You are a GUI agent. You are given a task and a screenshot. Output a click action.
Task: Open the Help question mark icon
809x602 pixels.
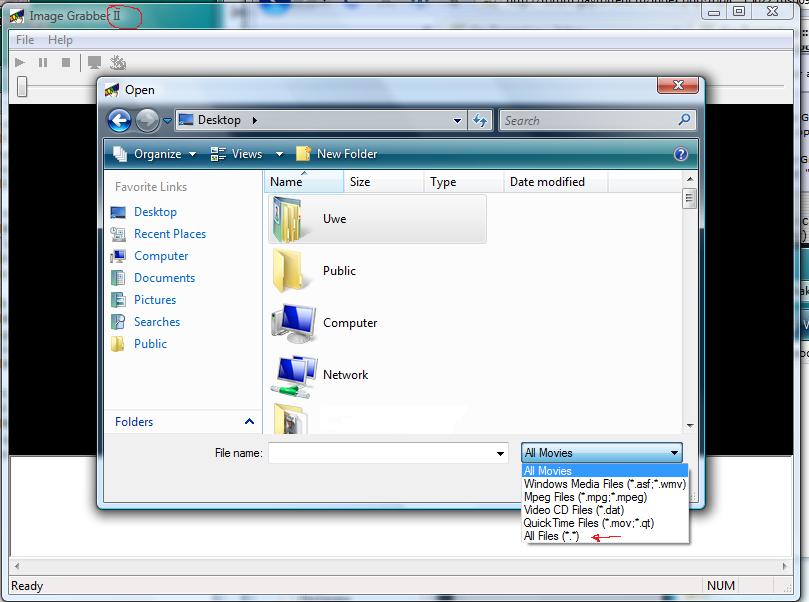(x=681, y=154)
